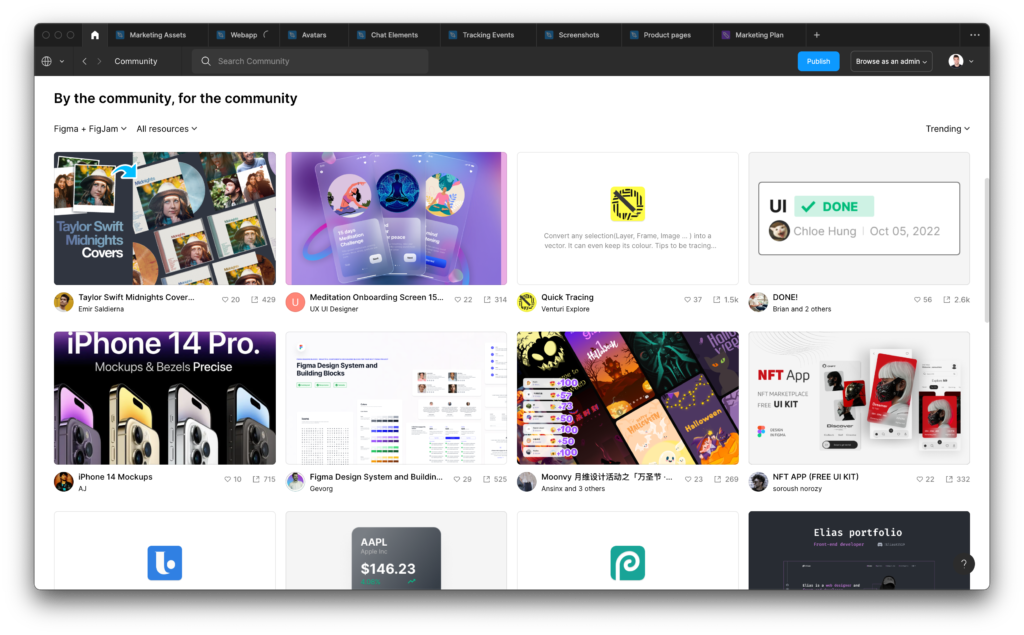Viewport: 1024px width, 635px height.
Task: Like the Quick Tracing plugin
Action: tap(687, 300)
